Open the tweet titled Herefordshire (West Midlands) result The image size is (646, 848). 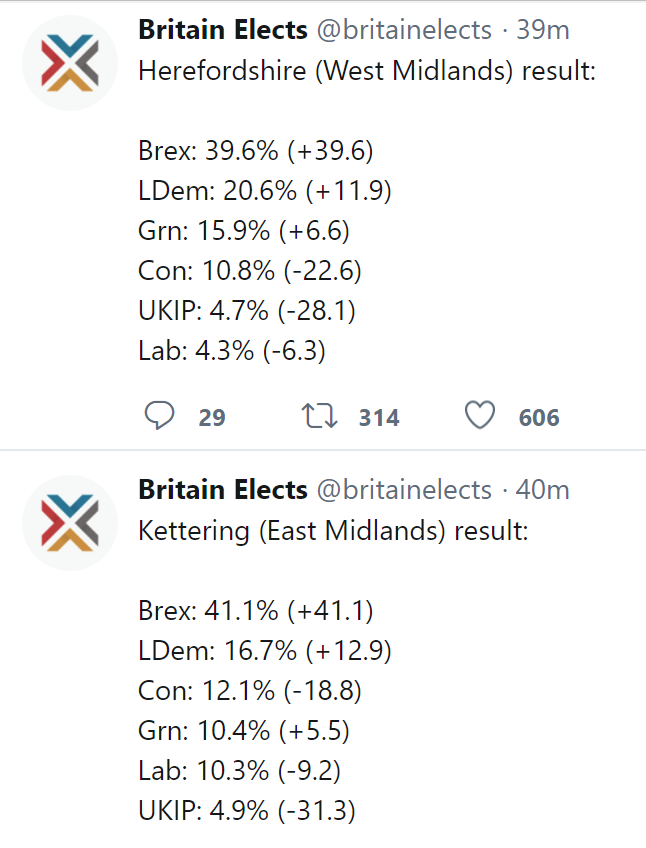[367, 71]
